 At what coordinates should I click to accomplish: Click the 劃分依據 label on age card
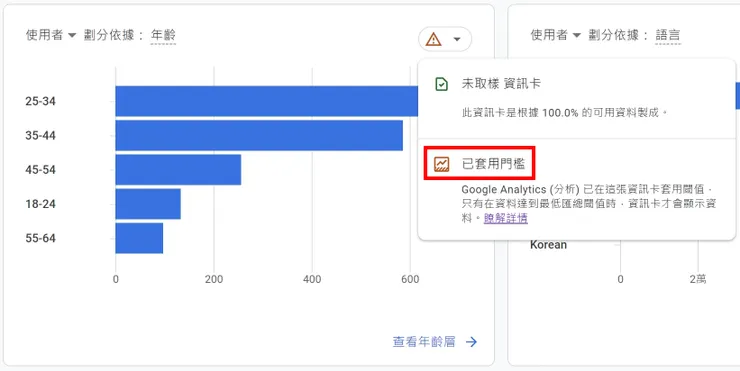click(x=115, y=35)
